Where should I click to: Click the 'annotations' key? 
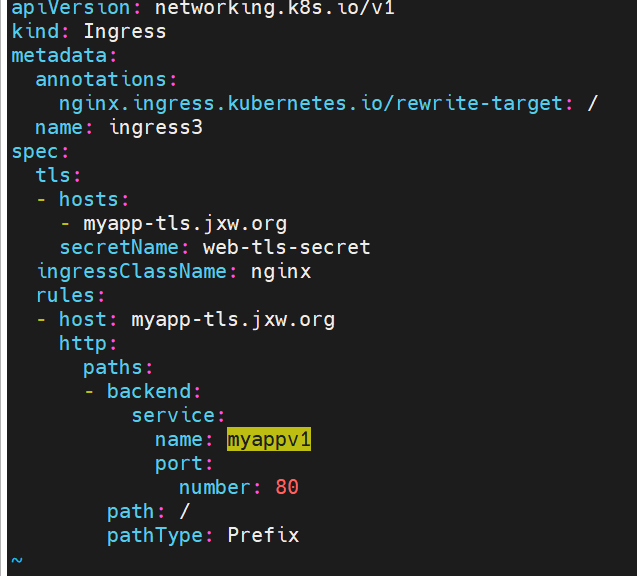pos(101,79)
